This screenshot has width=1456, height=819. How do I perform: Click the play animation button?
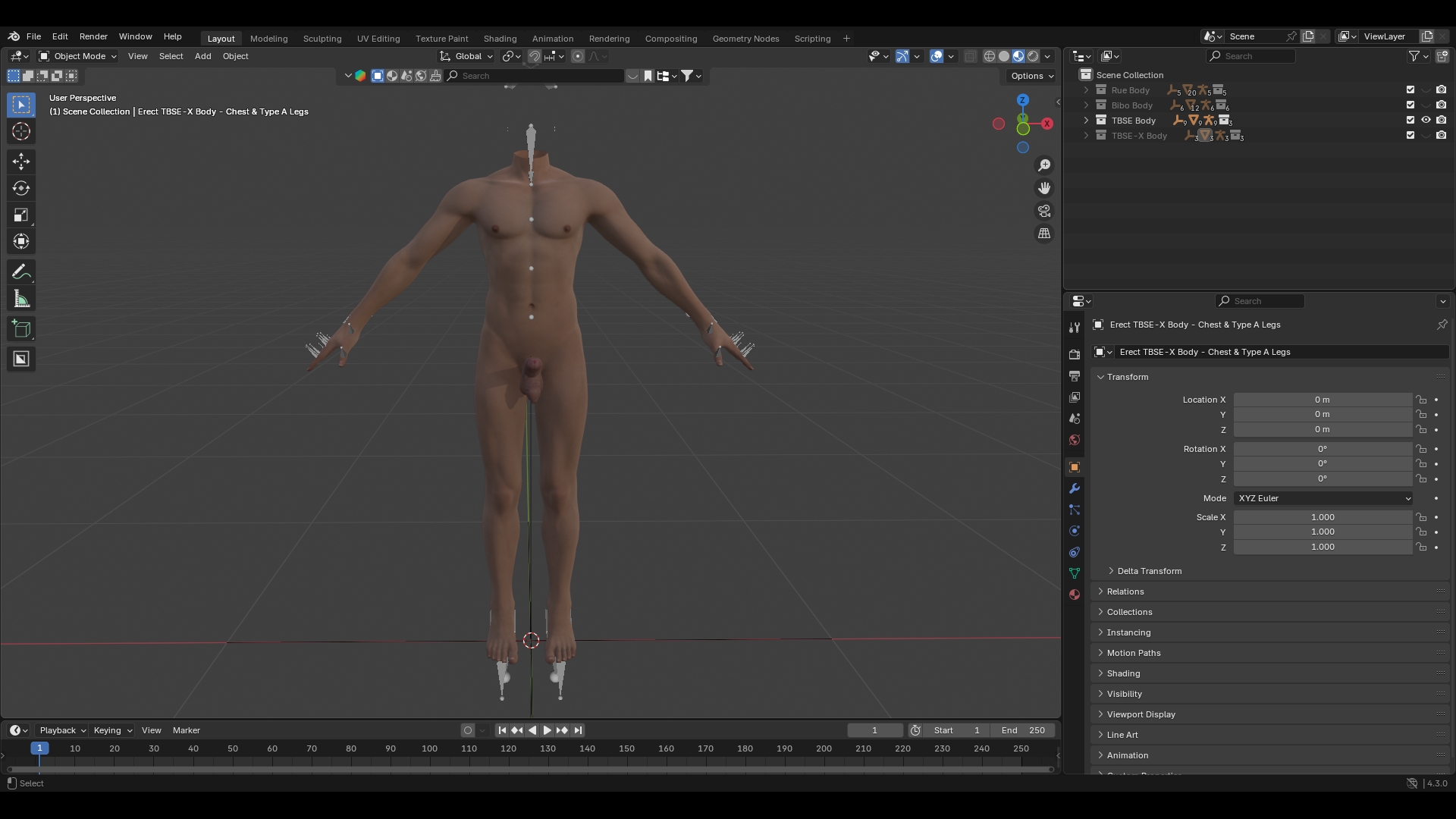coord(547,730)
